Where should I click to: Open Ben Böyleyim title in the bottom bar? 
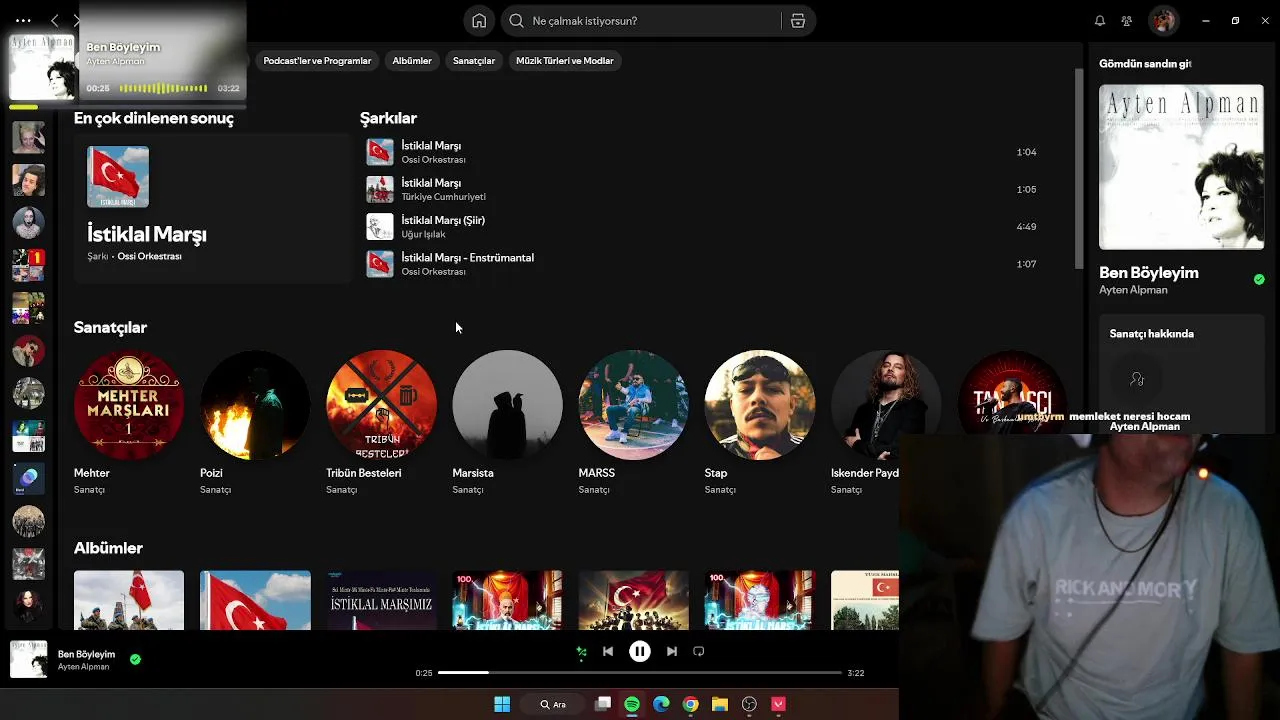(86, 654)
